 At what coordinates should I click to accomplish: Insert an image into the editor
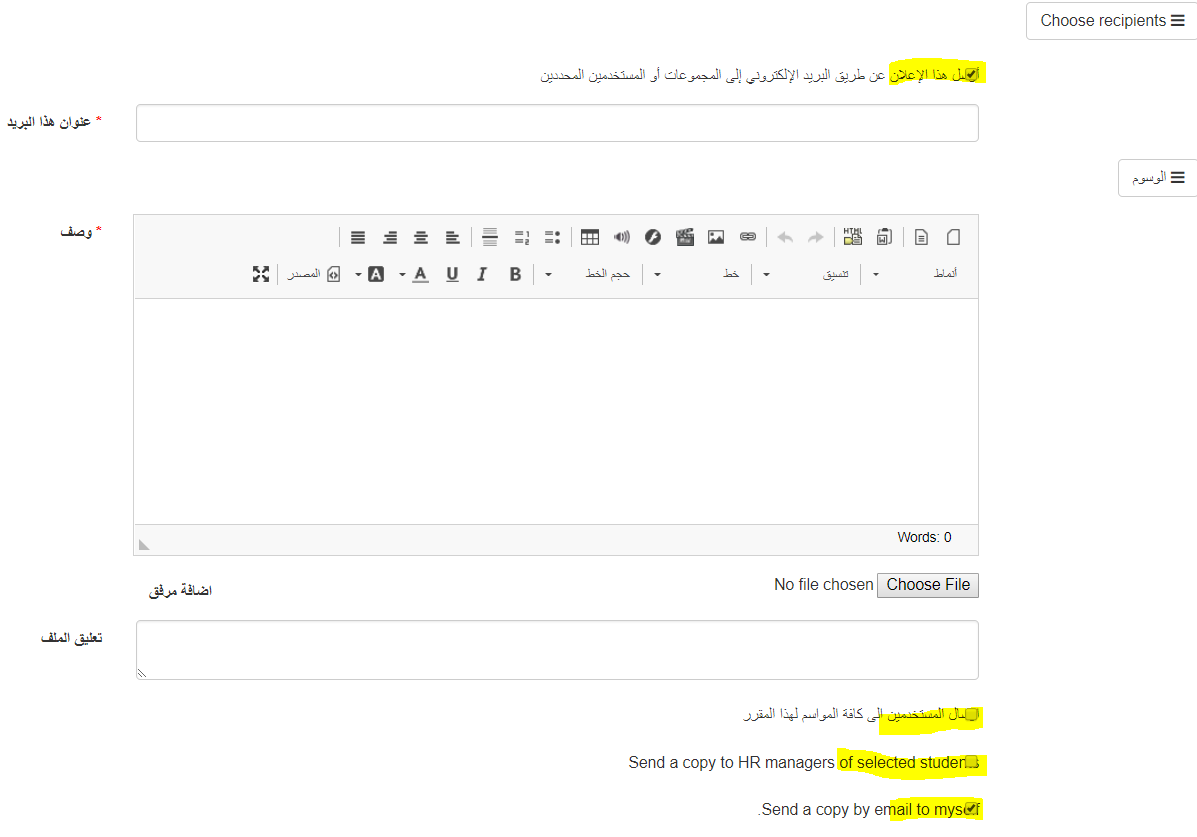[716, 238]
